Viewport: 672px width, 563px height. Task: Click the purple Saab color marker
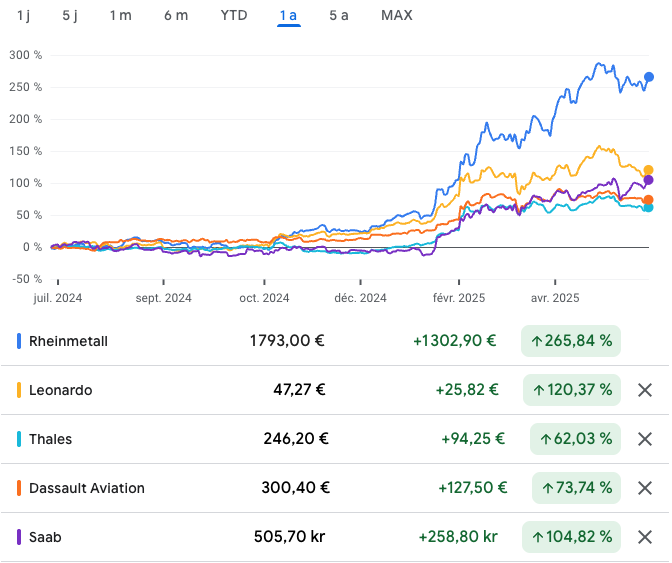[x=19, y=537]
